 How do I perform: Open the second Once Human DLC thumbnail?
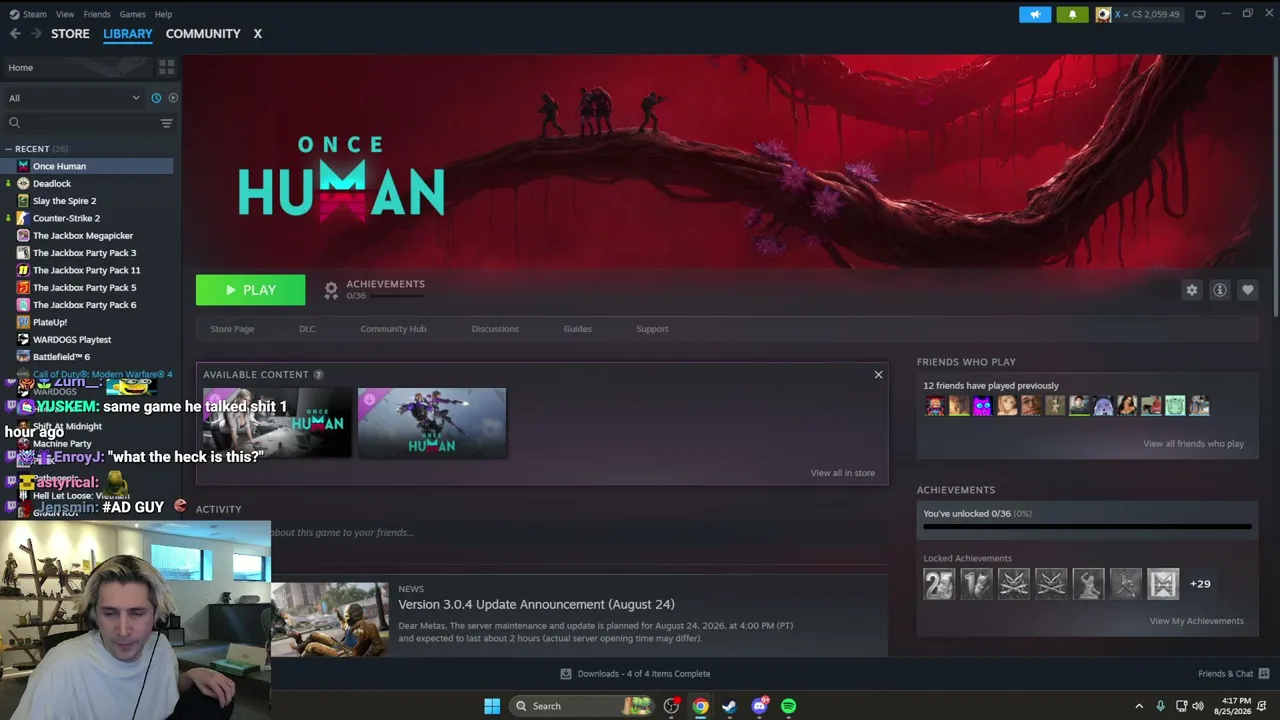432,423
